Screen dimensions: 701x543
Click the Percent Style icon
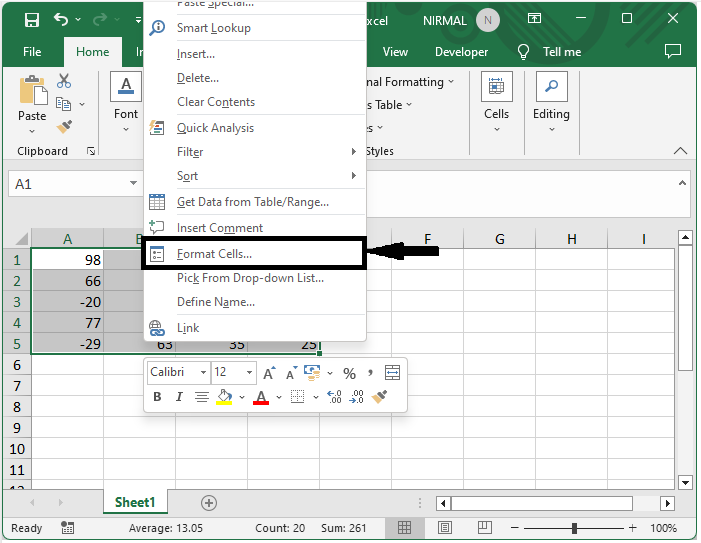(x=349, y=373)
